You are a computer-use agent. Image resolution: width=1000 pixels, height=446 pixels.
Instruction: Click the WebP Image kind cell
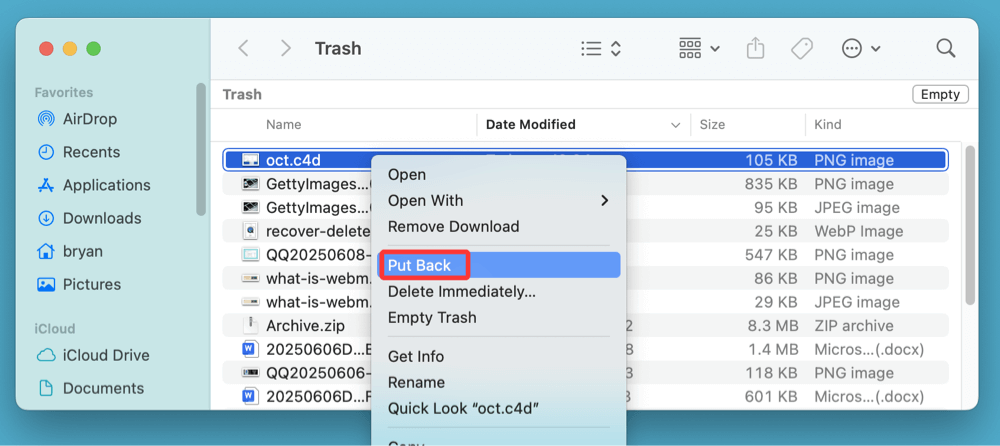[x=858, y=231]
